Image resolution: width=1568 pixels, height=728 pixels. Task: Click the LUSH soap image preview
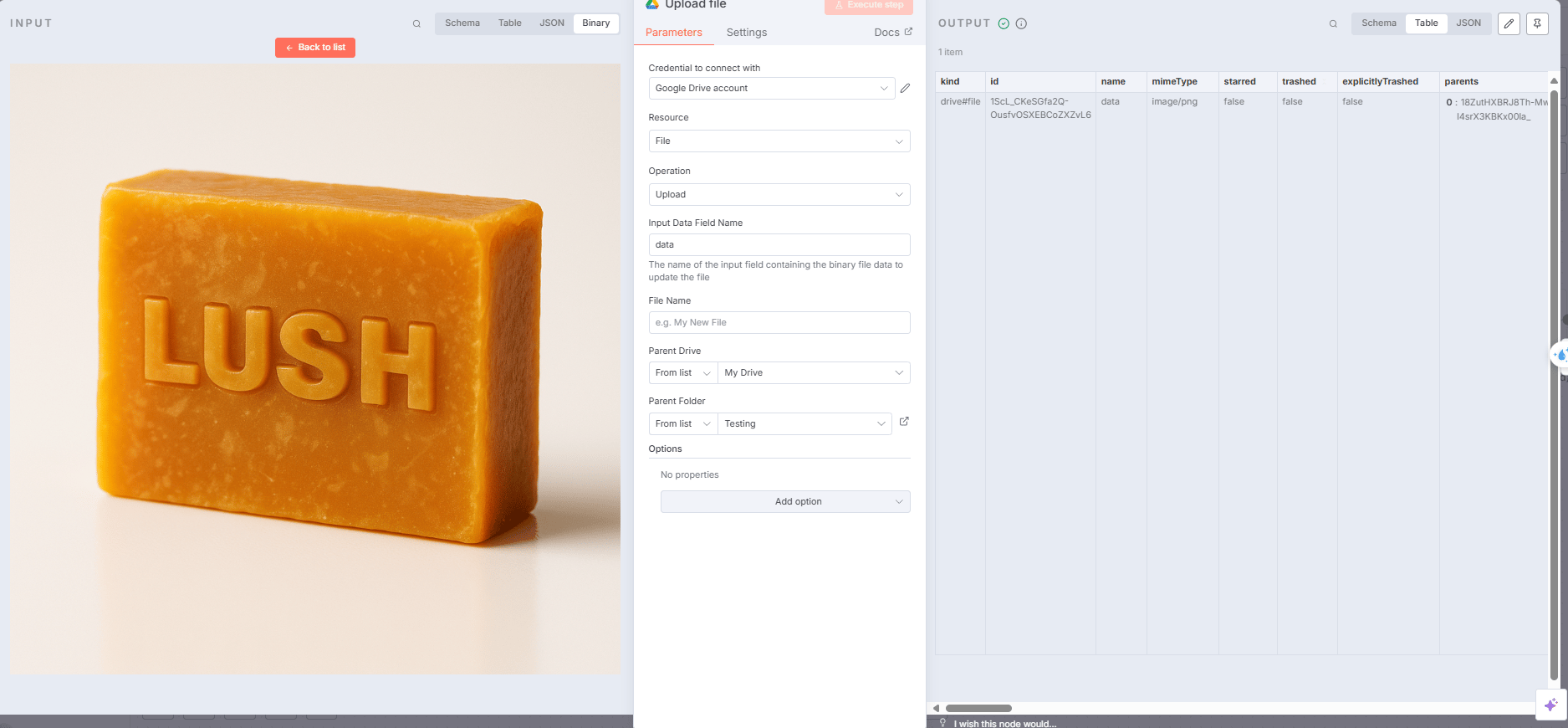tap(315, 369)
